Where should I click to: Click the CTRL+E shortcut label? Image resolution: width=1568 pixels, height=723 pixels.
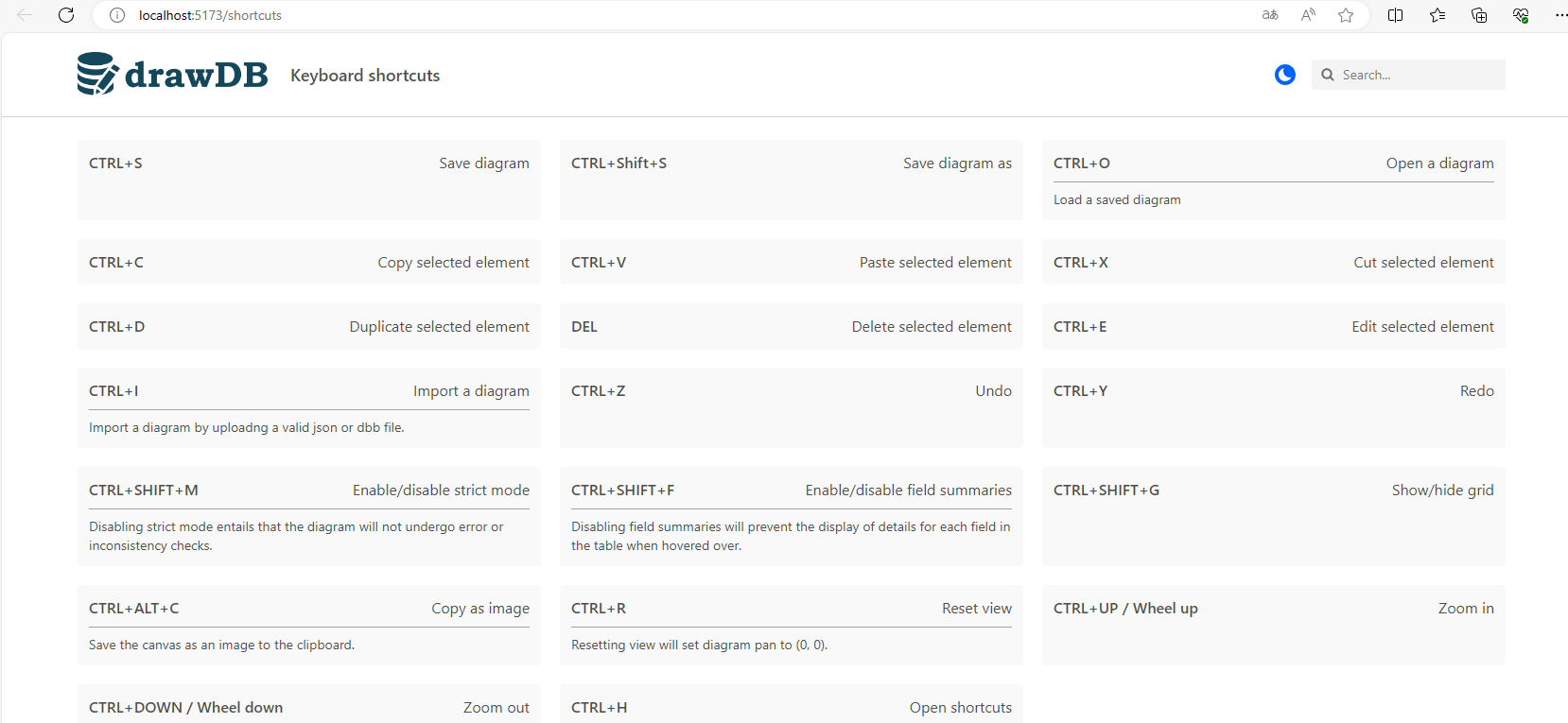[1080, 327]
